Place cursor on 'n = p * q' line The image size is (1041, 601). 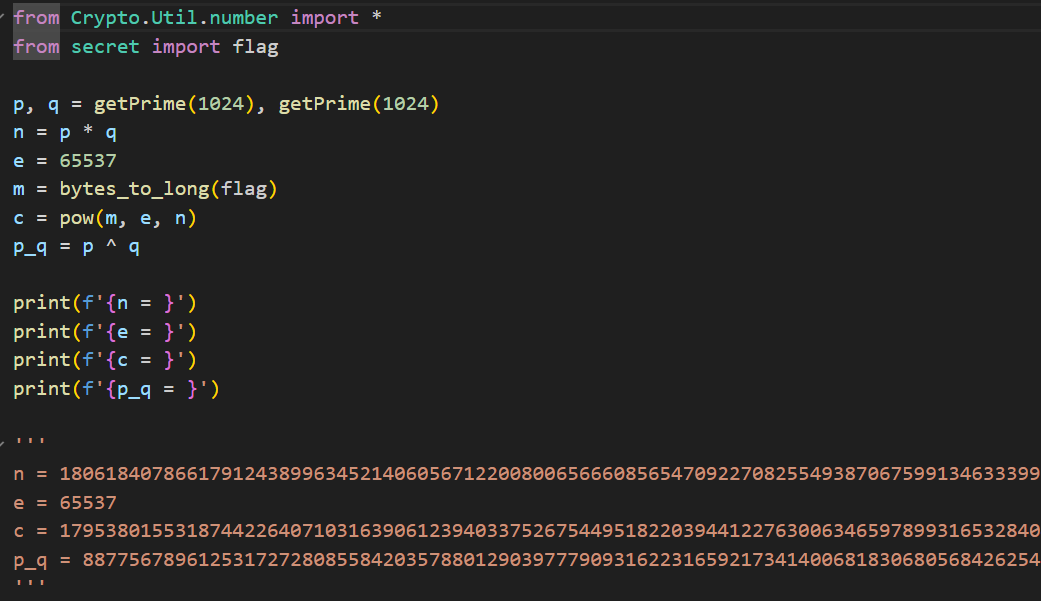point(65,132)
